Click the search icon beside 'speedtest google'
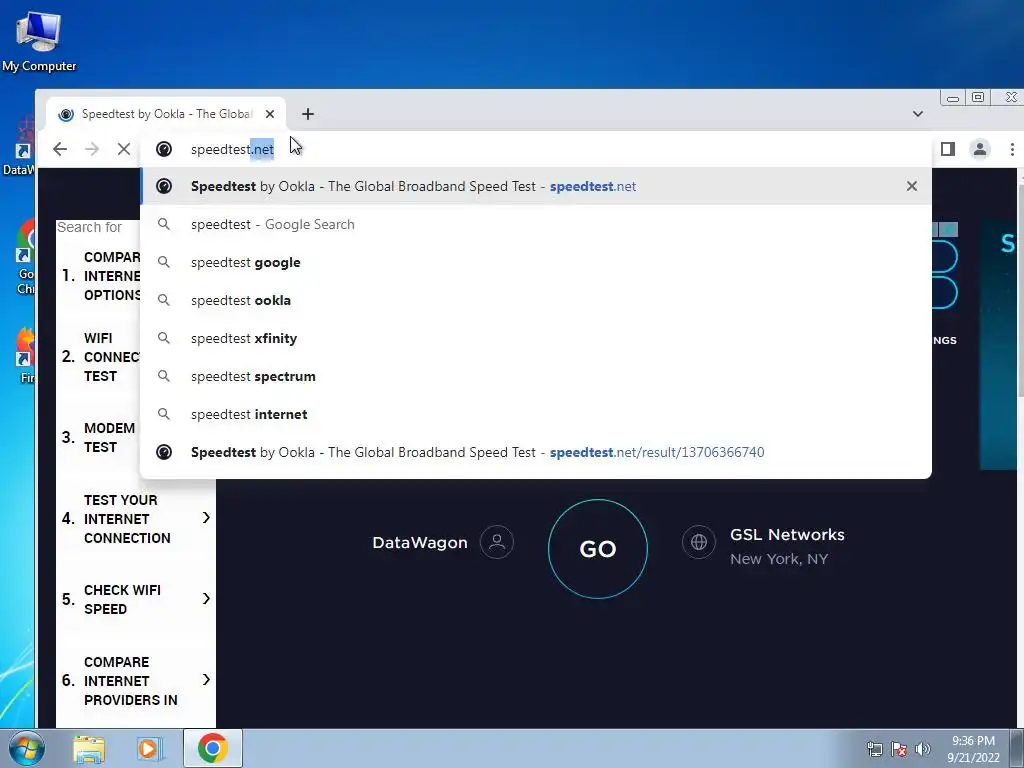 [x=164, y=262]
